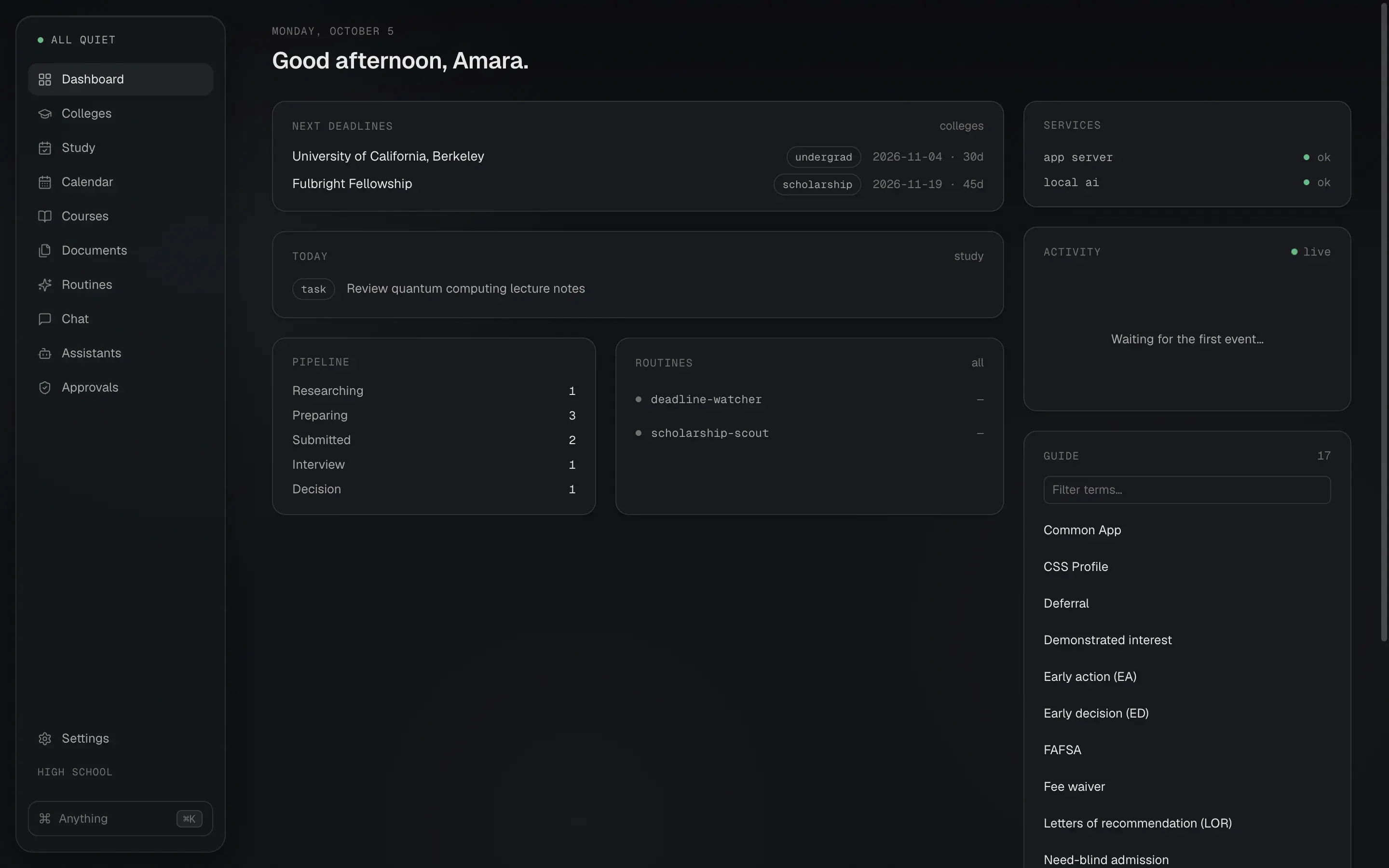Open University of California, Berkeley deadline
Screen dimensions: 1389x868
pyautogui.click(x=638, y=157)
